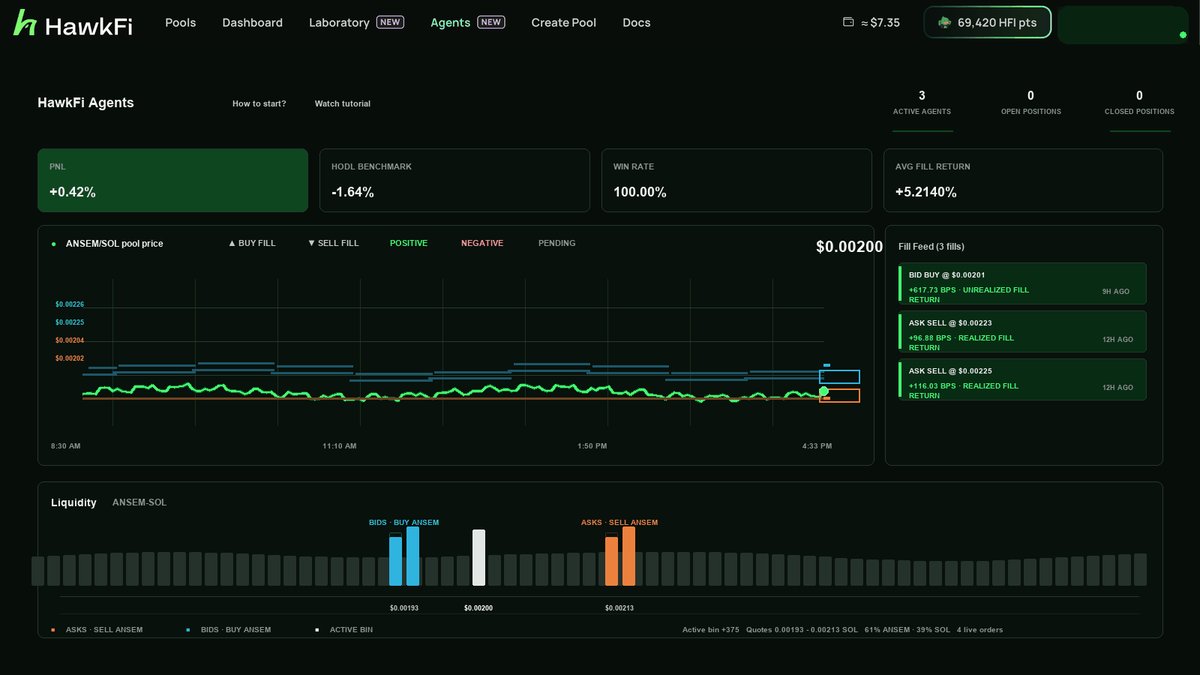Screen dimensions: 1200x675
Task: Click the $0.00204 price axis label
Action: (x=70, y=340)
